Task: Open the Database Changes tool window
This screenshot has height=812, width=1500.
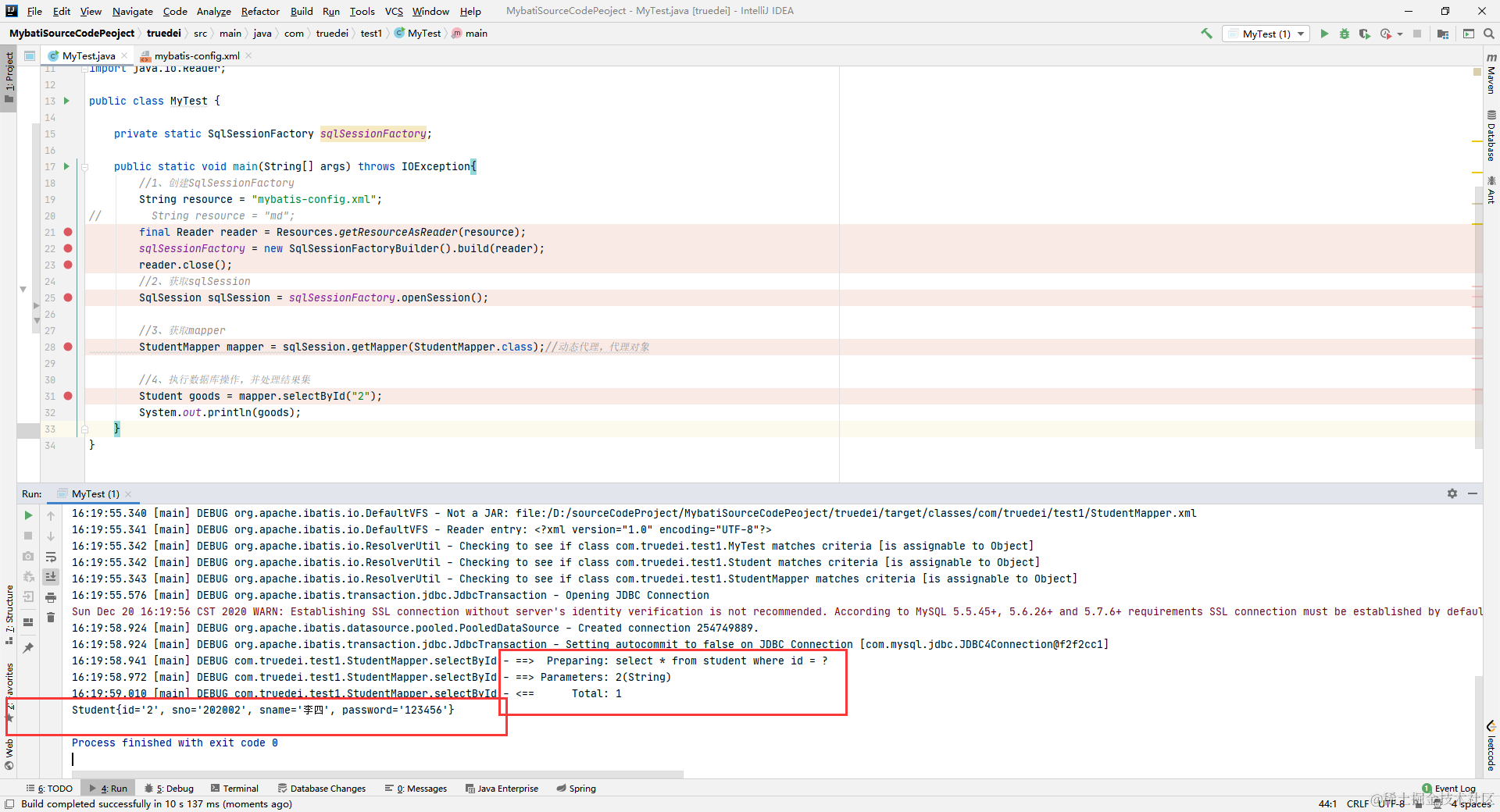Action: [322, 789]
